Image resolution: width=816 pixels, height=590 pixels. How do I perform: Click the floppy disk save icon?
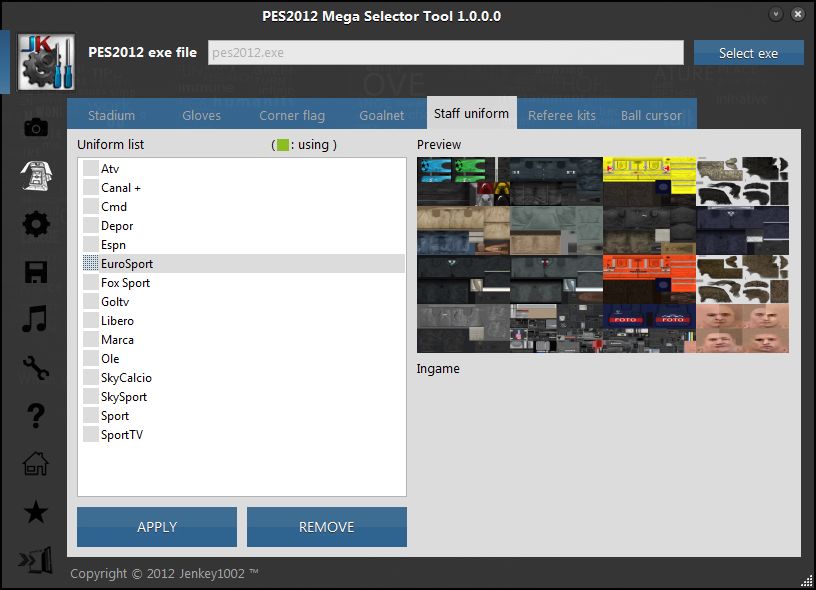point(36,272)
